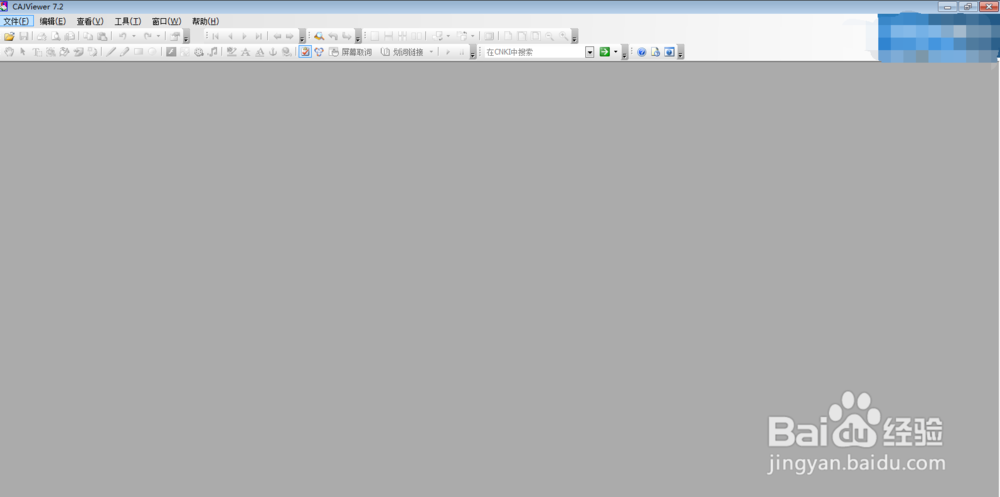
Task: Open the 帮助(H) menu
Action: pyautogui.click(x=205, y=21)
